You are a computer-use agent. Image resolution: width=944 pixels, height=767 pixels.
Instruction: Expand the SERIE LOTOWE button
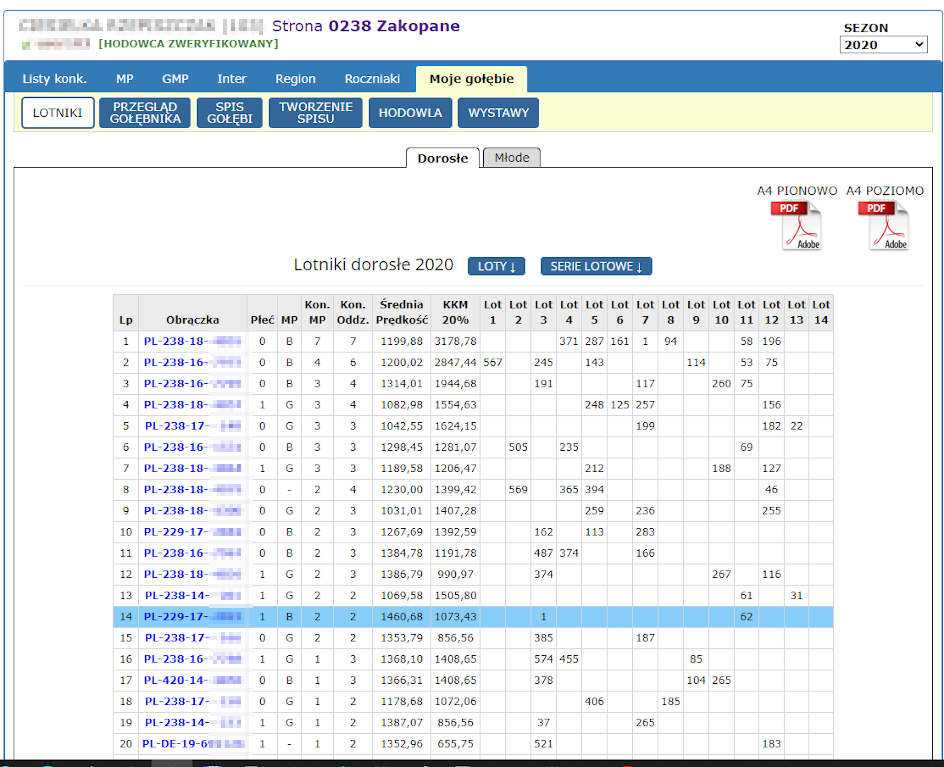click(x=596, y=266)
